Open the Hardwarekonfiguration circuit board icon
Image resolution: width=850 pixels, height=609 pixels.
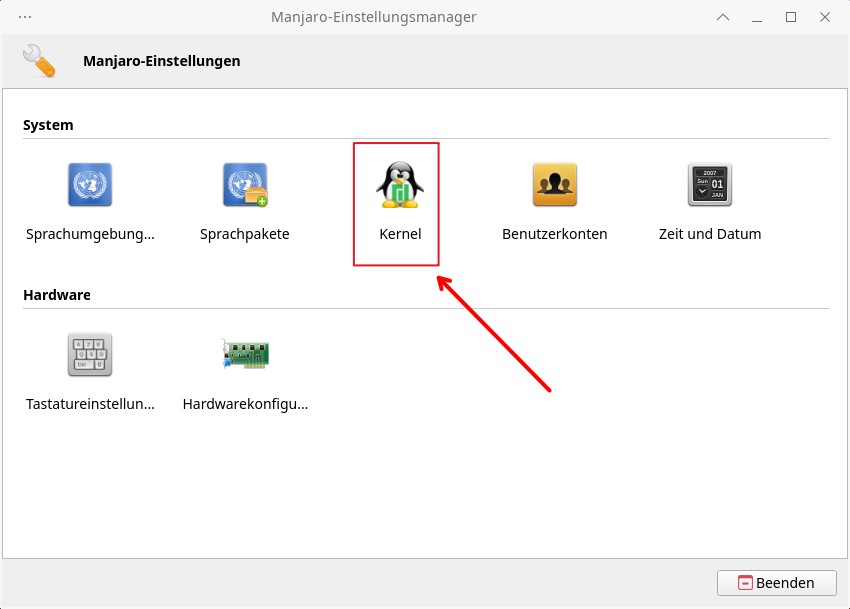coord(245,353)
